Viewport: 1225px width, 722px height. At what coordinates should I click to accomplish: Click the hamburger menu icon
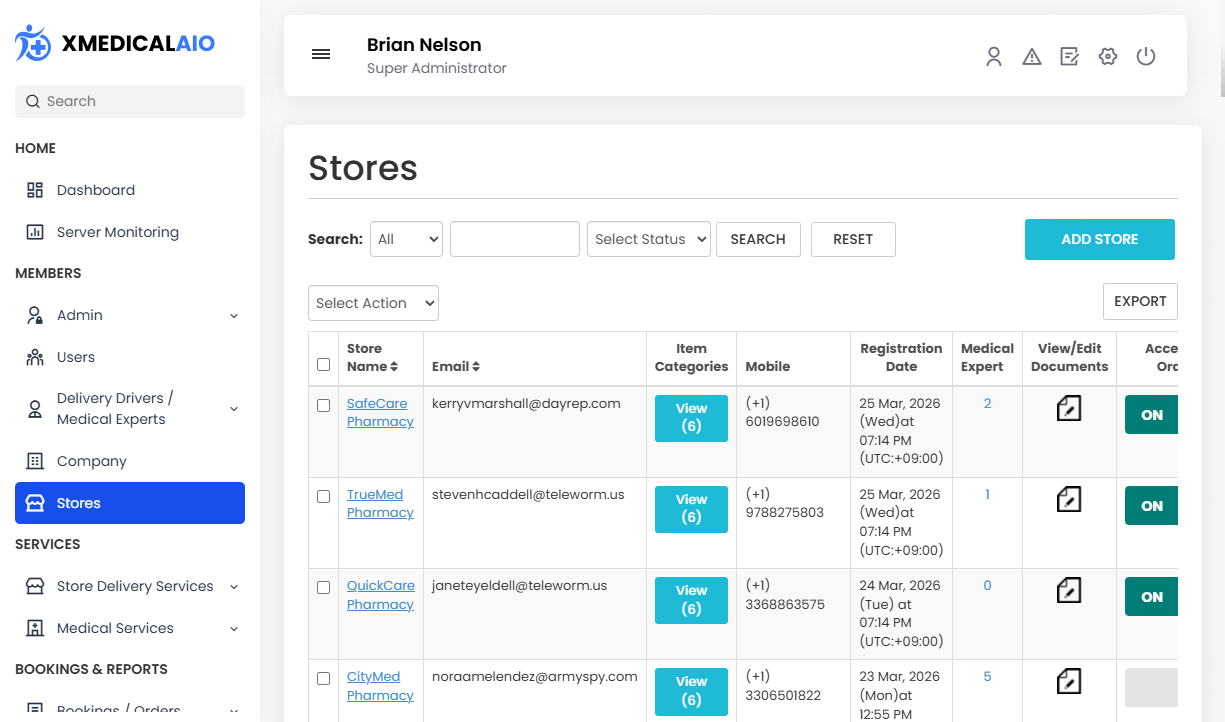point(321,55)
